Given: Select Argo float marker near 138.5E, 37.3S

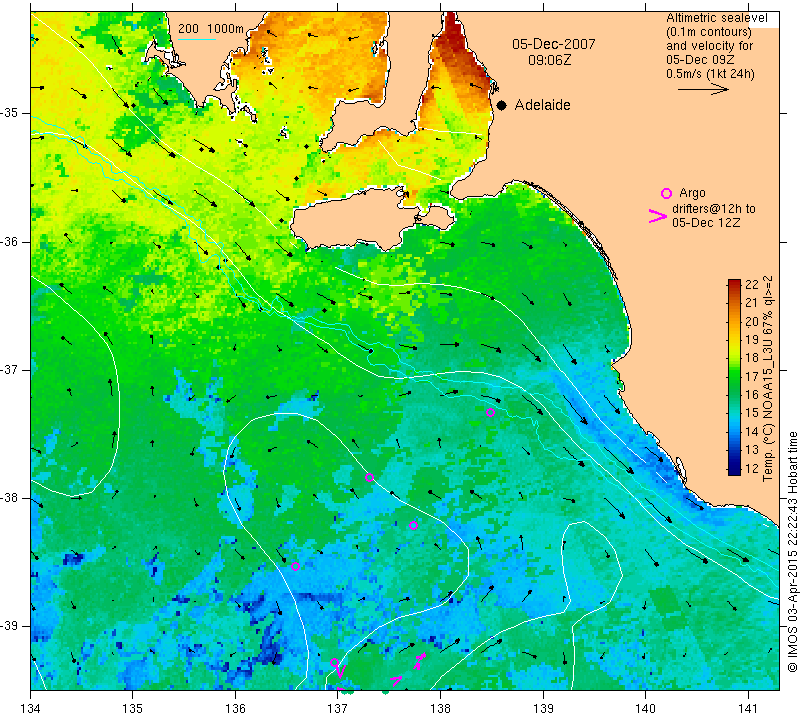Looking at the screenshot, I should pos(490,412).
